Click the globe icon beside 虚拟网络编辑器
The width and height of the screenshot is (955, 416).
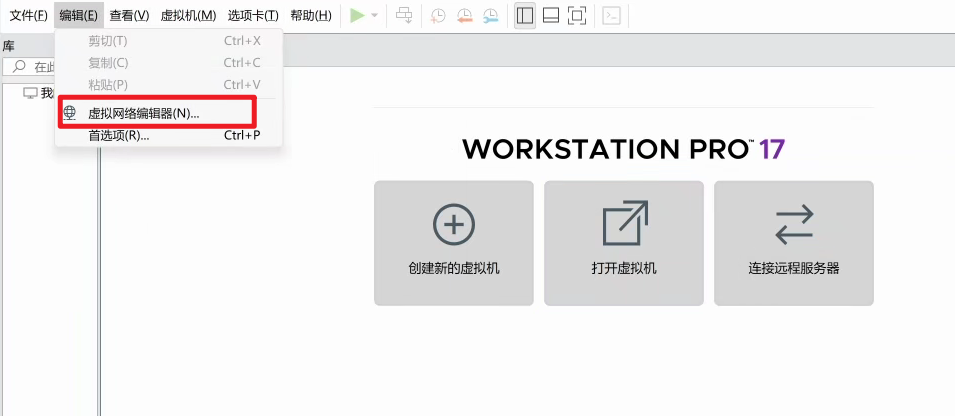[x=71, y=113]
